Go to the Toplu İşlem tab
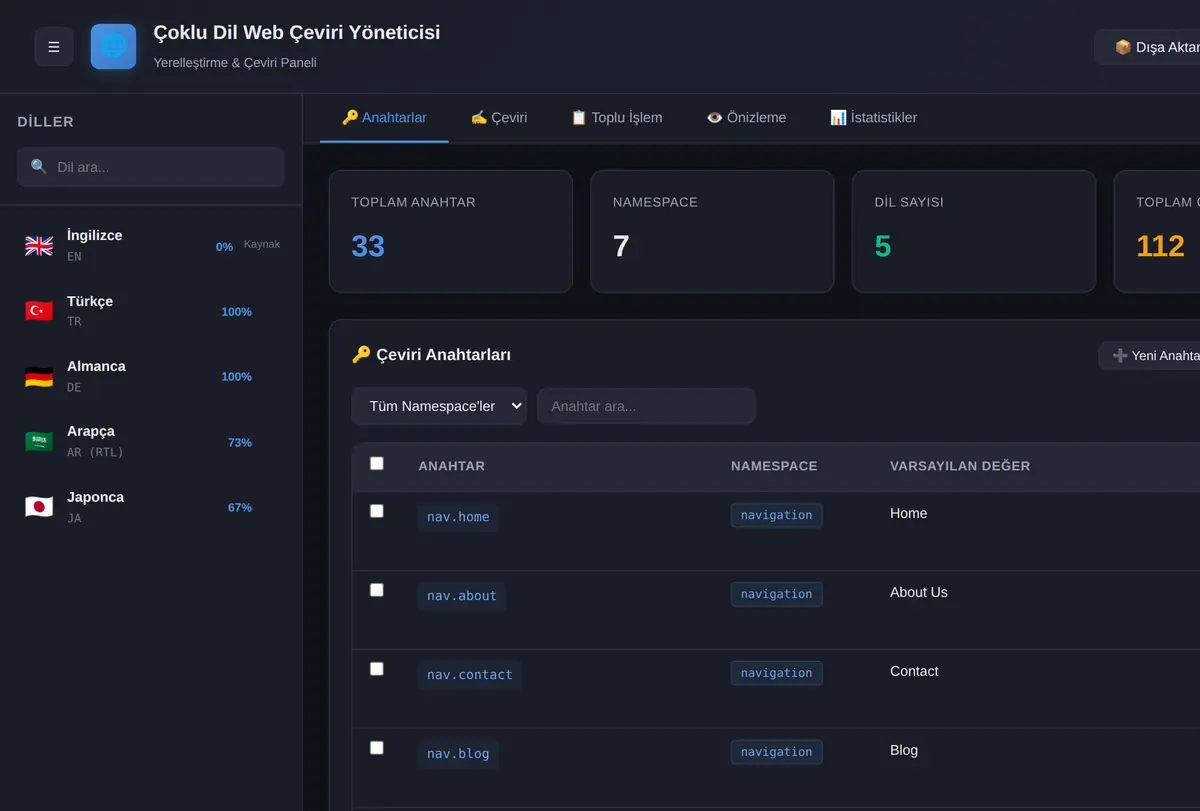Screen dimensions: 1200x811 (616, 118)
